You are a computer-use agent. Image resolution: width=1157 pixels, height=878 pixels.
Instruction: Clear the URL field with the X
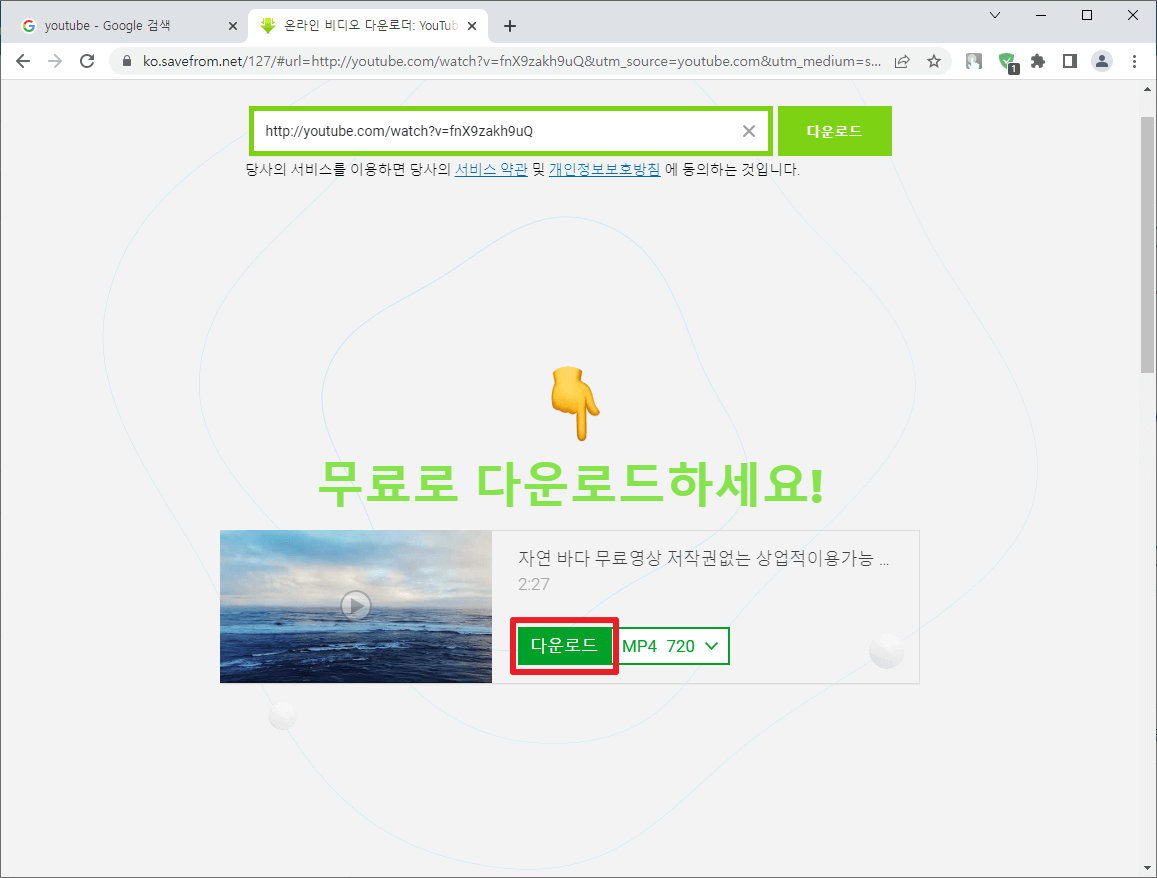click(749, 131)
